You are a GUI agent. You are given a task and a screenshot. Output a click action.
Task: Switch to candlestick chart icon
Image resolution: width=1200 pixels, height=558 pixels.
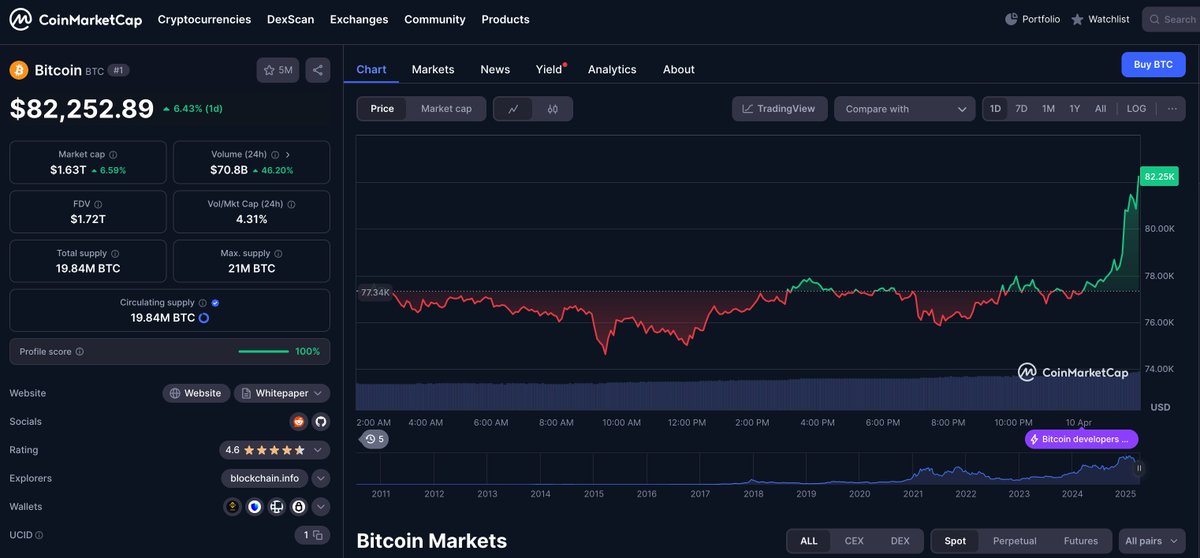(552, 109)
